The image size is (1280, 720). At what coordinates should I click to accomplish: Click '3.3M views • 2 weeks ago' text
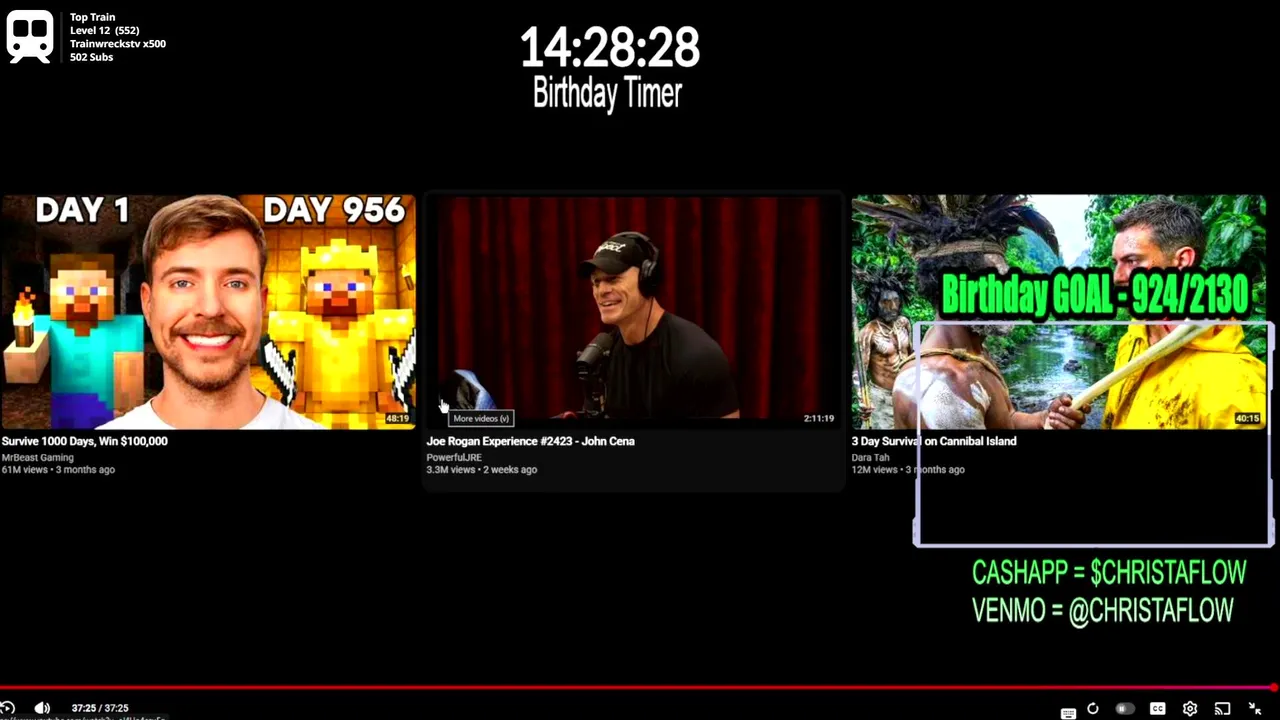(x=482, y=469)
